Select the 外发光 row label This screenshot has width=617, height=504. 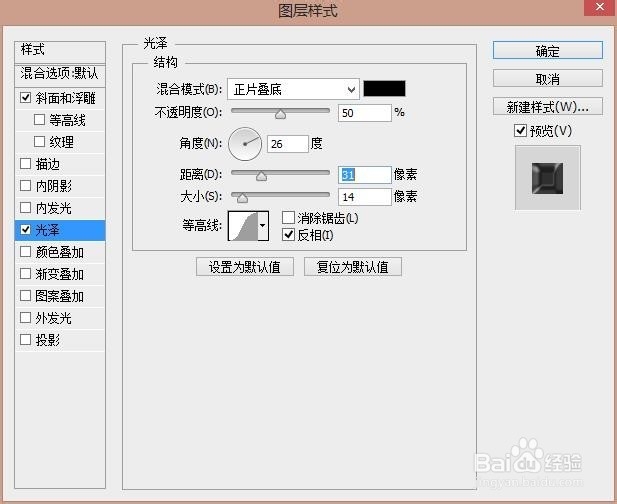[54, 318]
